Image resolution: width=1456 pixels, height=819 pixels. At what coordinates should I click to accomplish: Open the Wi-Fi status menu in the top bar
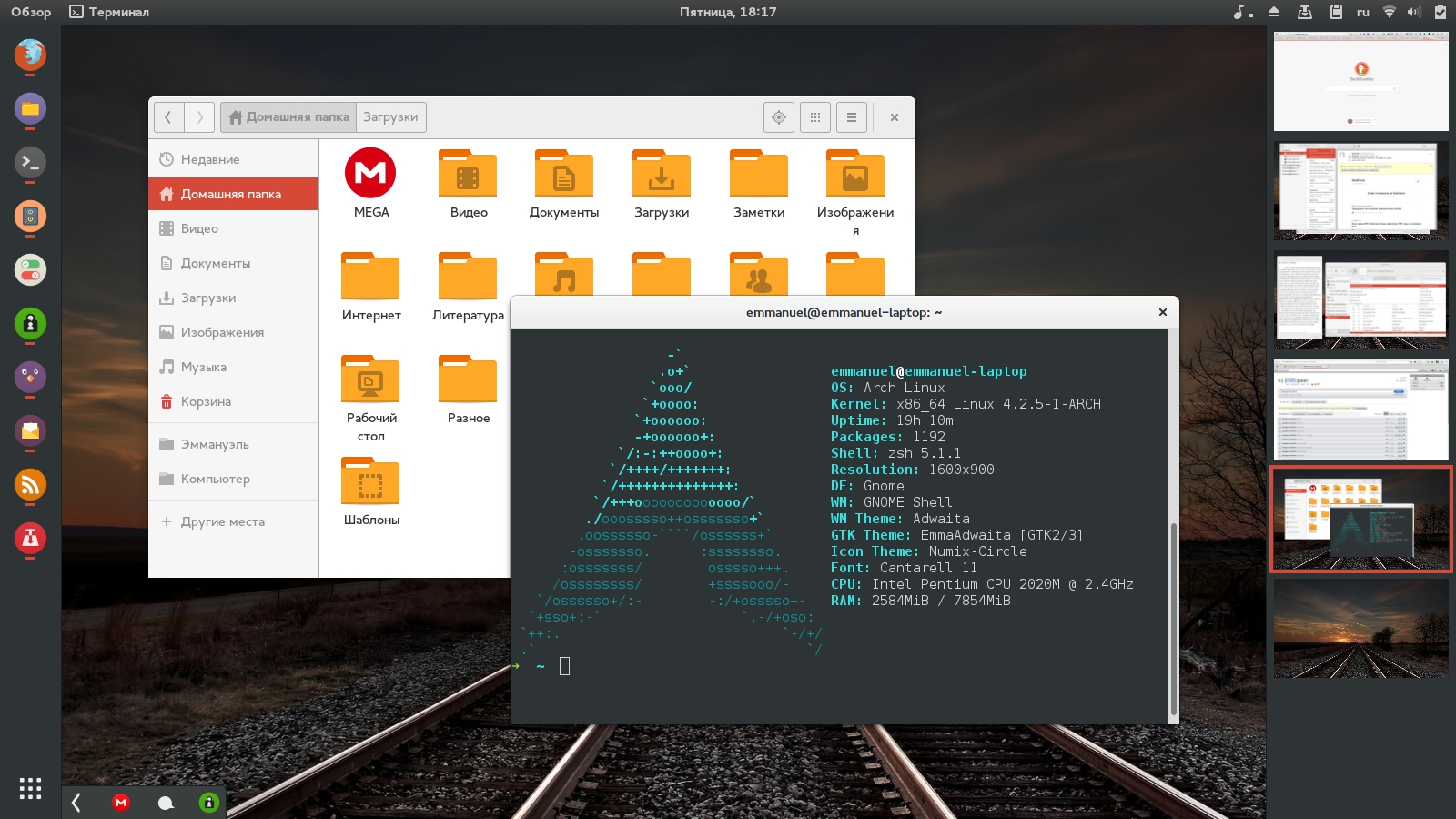point(1390,12)
